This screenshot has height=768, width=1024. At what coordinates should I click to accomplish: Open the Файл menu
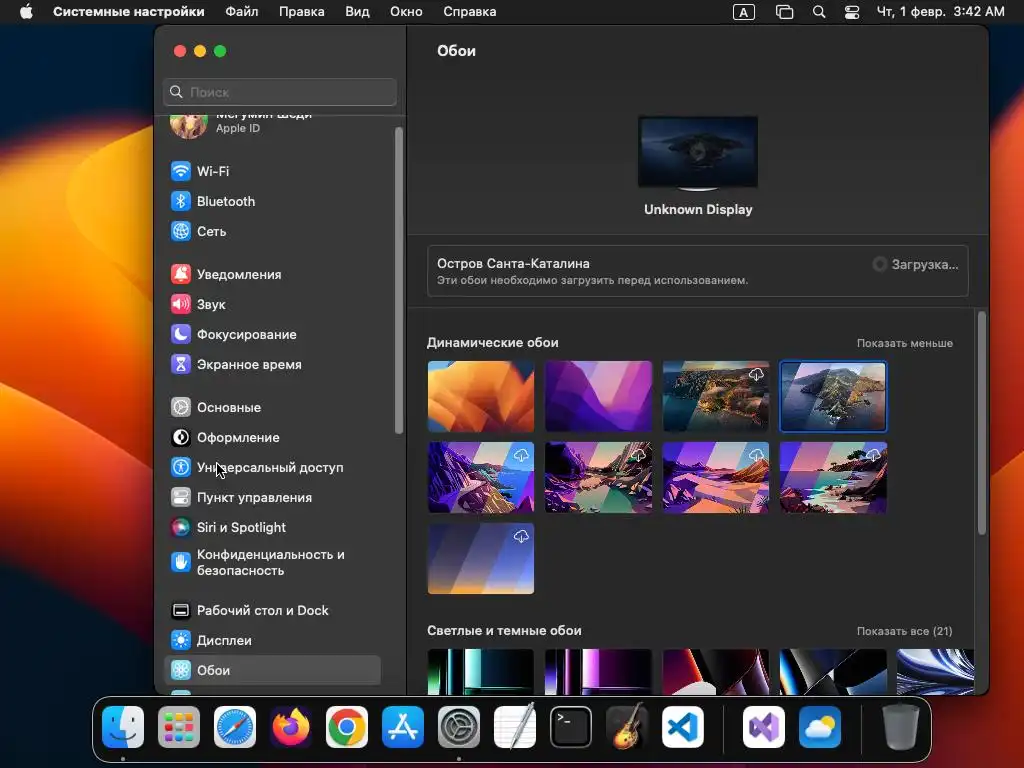tap(242, 12)
